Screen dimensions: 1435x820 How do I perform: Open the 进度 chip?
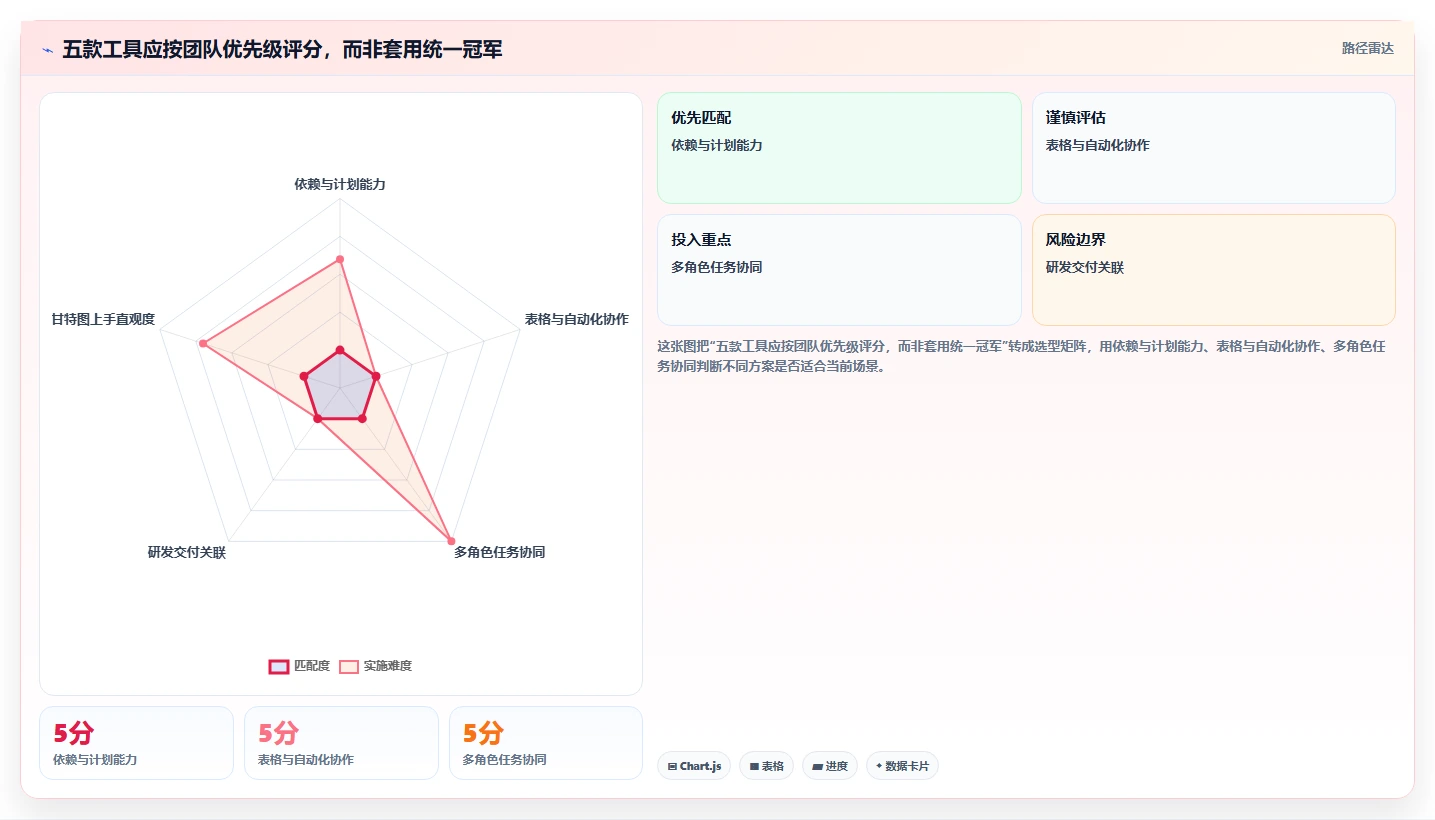tap(830, 766)
